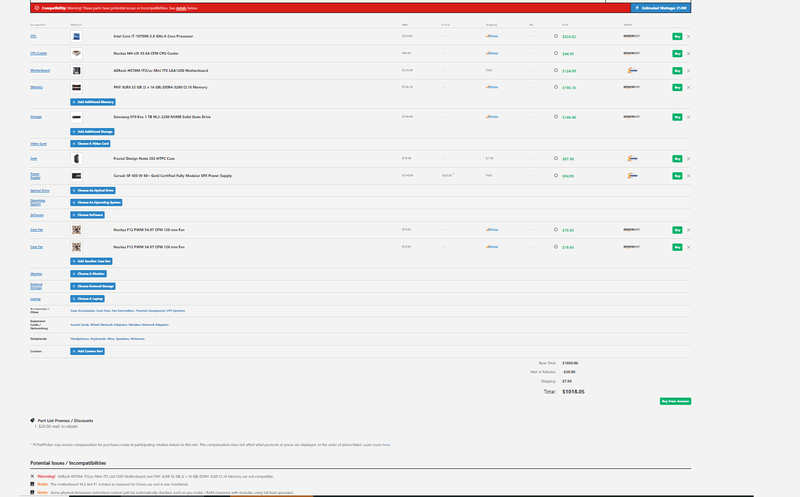Screen dimensions: 800x497
Task: Open the CPU Cooler category link
Action: [39, 53]
